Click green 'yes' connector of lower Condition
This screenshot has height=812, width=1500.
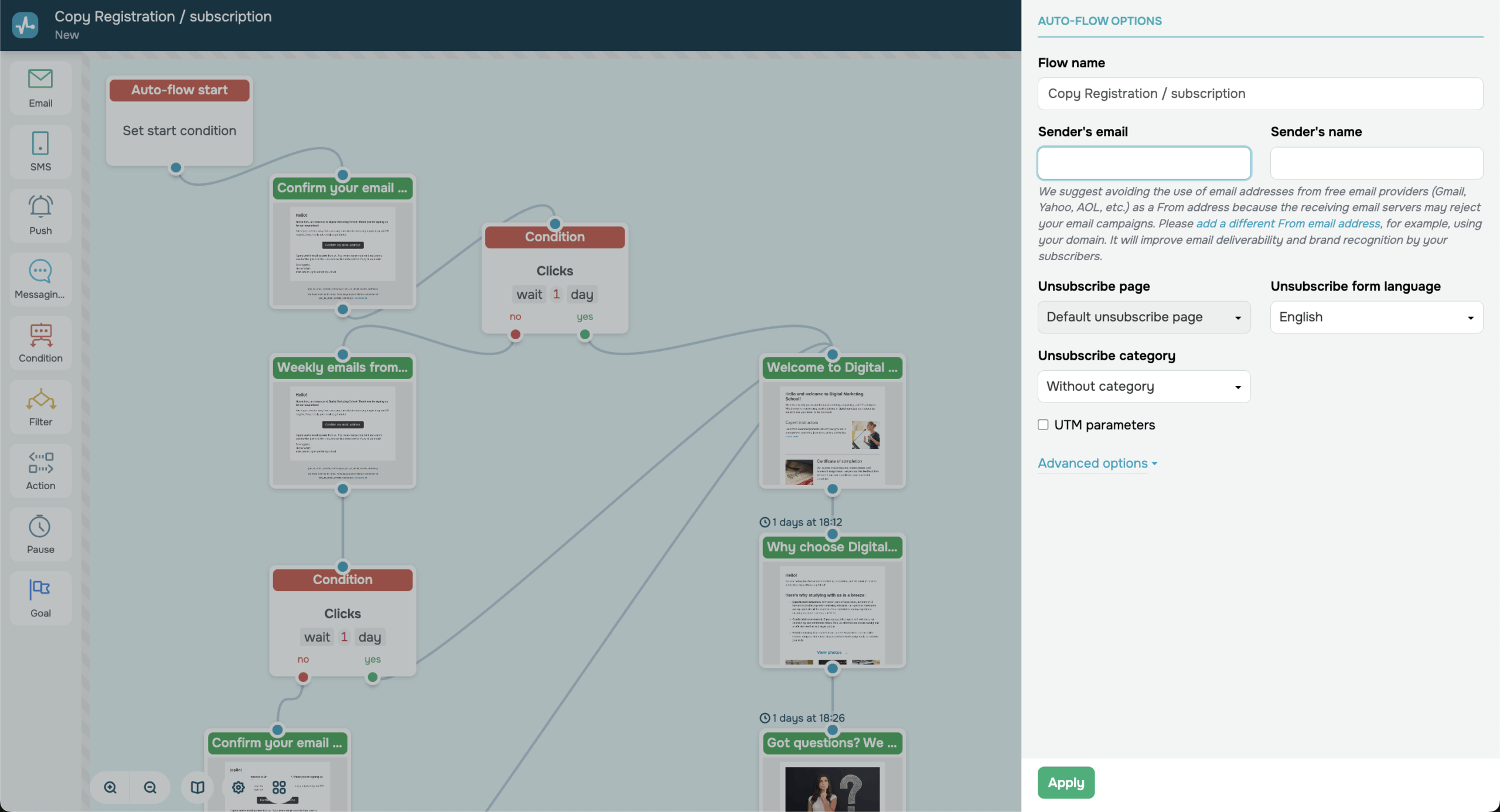point(373,677)
